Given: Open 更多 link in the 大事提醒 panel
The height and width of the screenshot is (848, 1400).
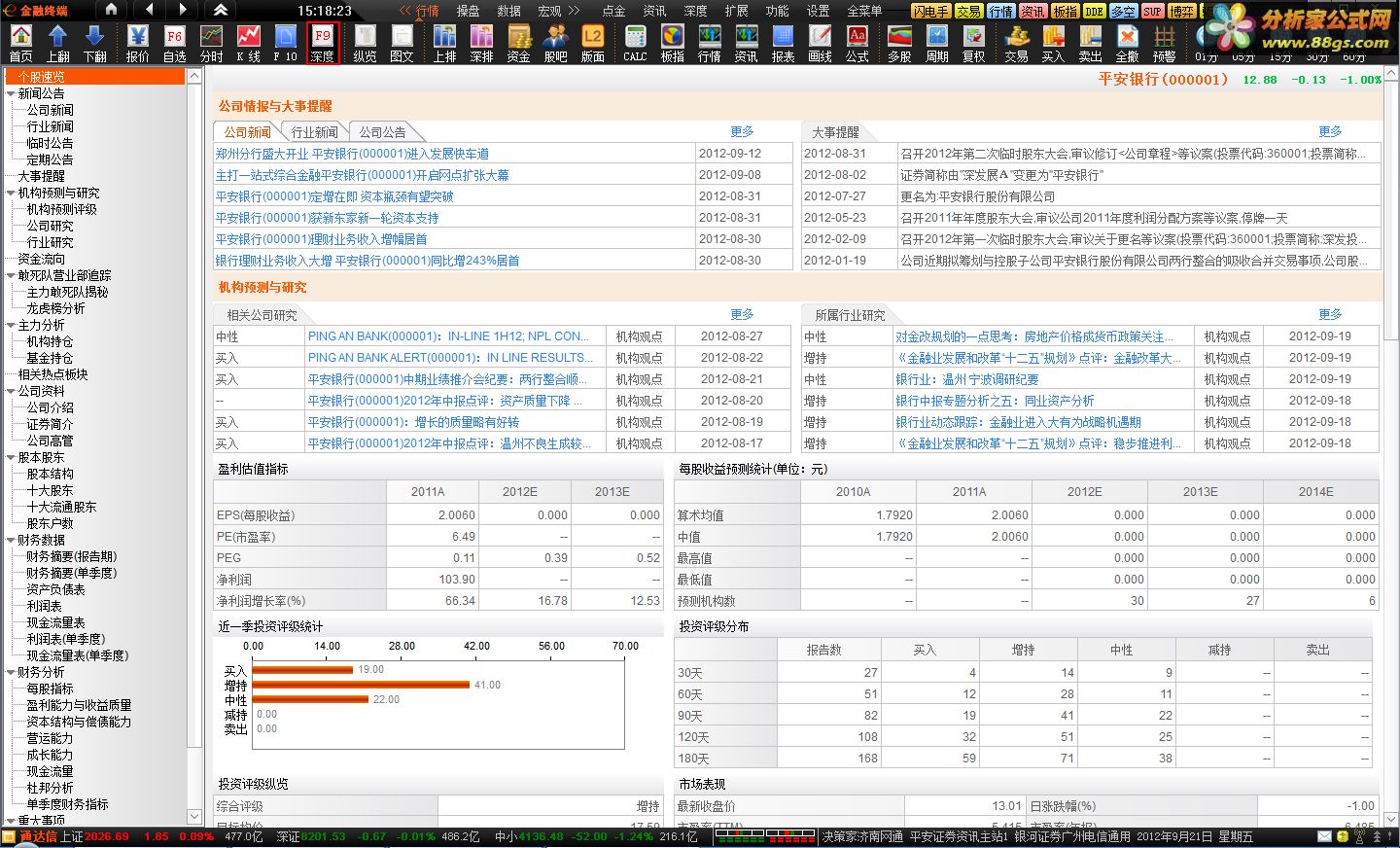Looking at the screenshot, I should click(x=1330, y=131).
